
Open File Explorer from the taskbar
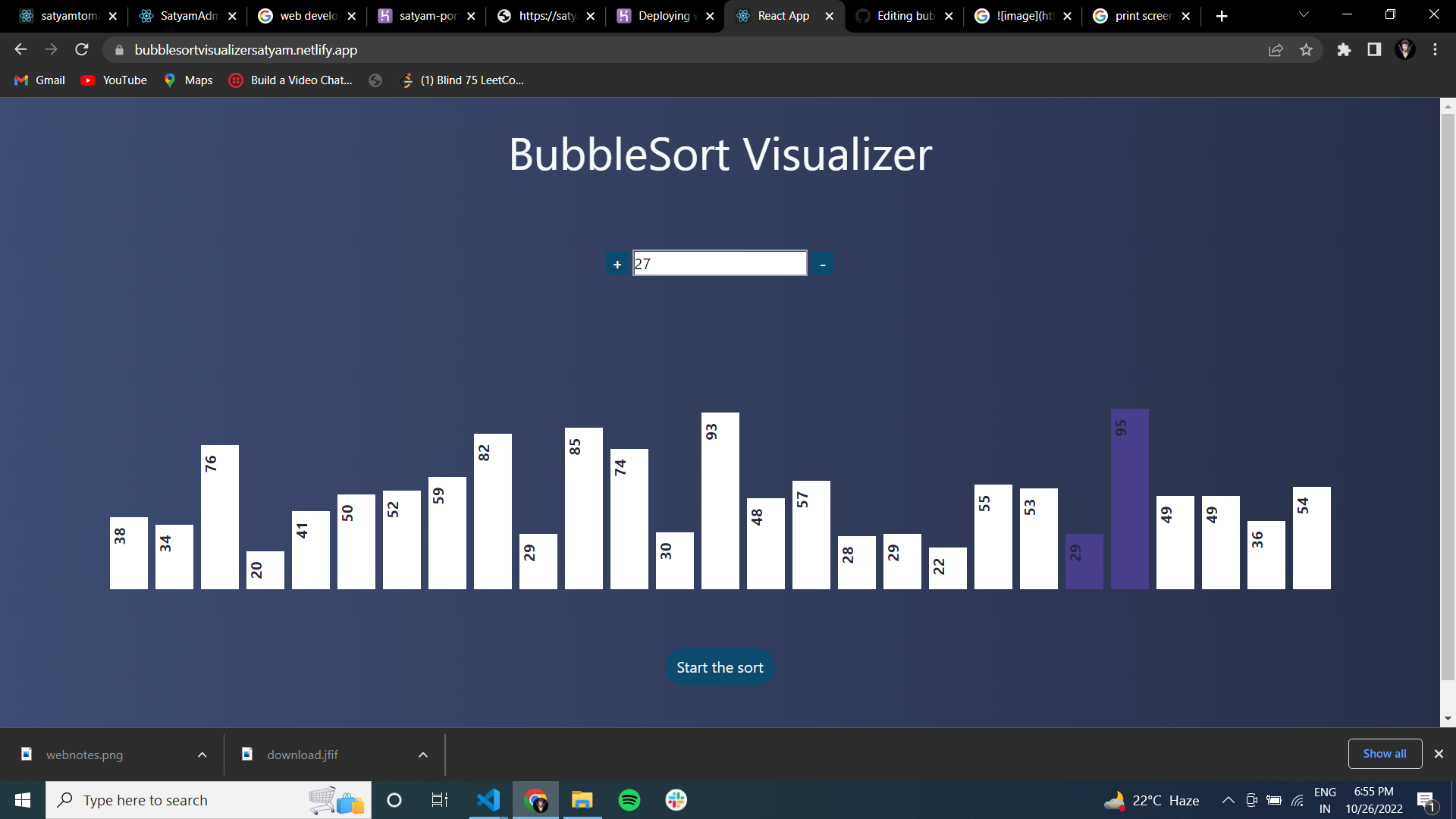[582, 799]
